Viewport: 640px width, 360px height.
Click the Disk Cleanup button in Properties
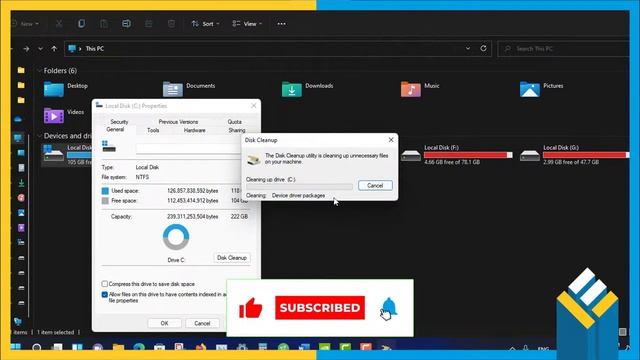click(232, 258)
